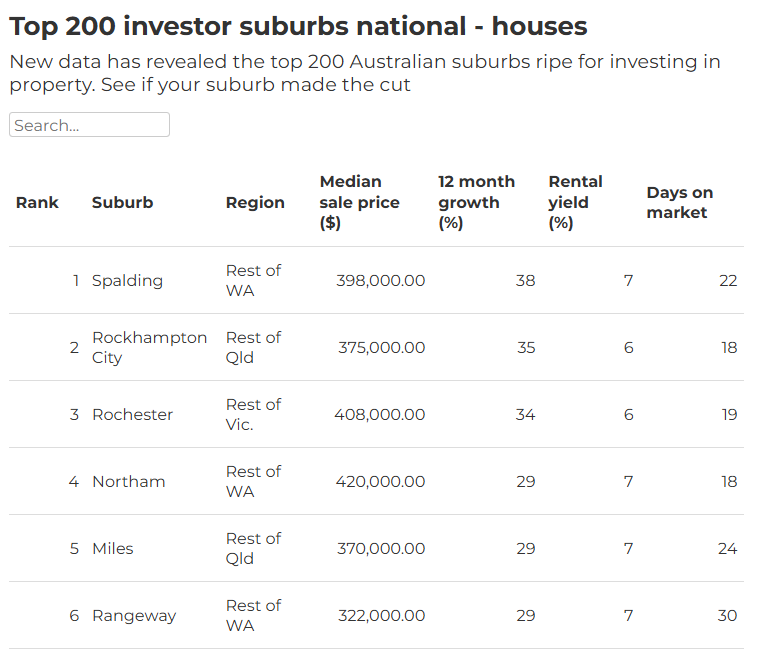
Task: Select the Rockhampton City suburb cell
Action: click(149, 348)
